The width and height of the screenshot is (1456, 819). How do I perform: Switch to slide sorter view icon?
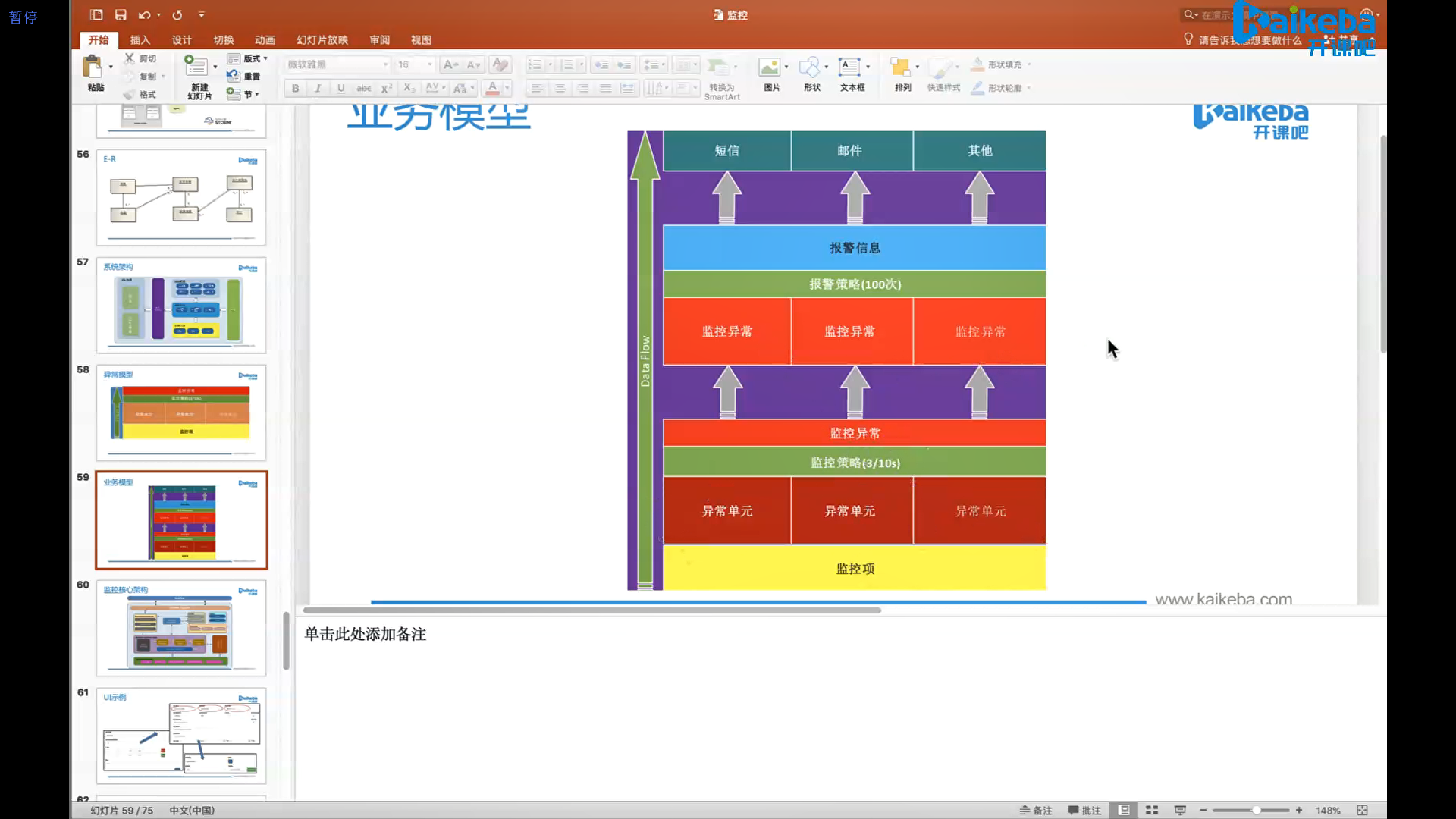[1152, 810]
